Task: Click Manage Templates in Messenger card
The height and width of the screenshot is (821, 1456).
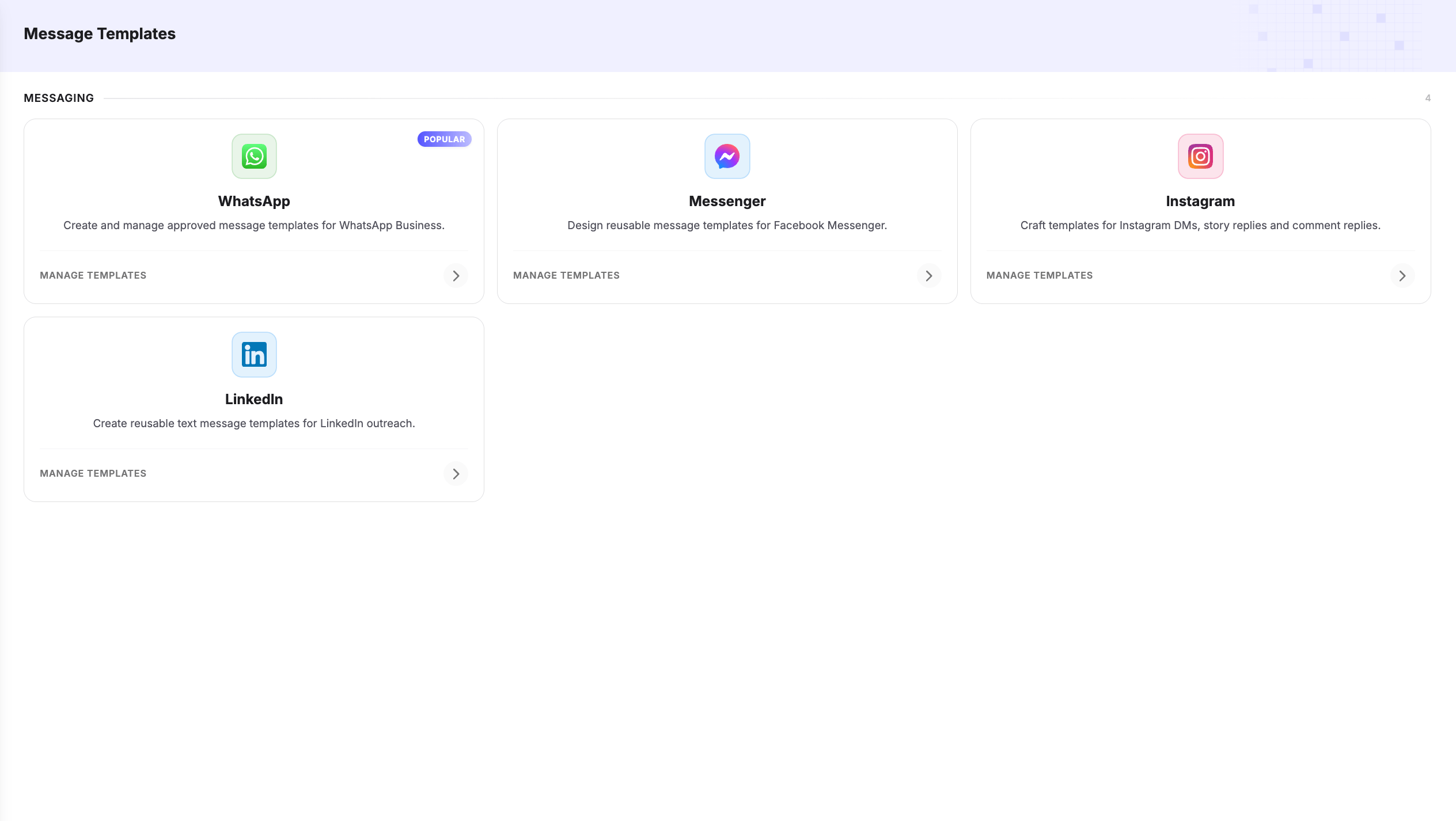Action: [x=566, y=276]
